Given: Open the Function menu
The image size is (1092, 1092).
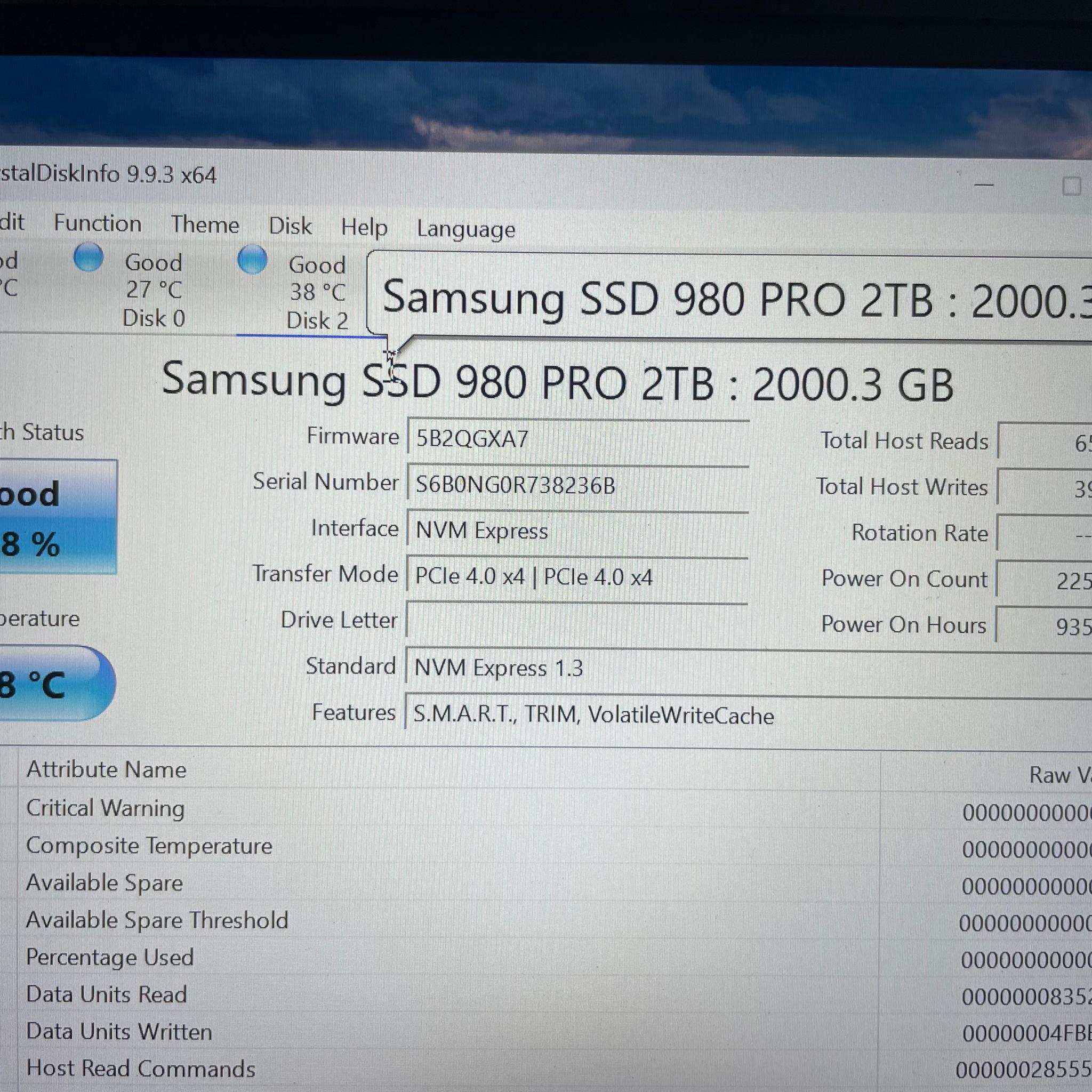Looking at the screenshot, I should [97, 223].
